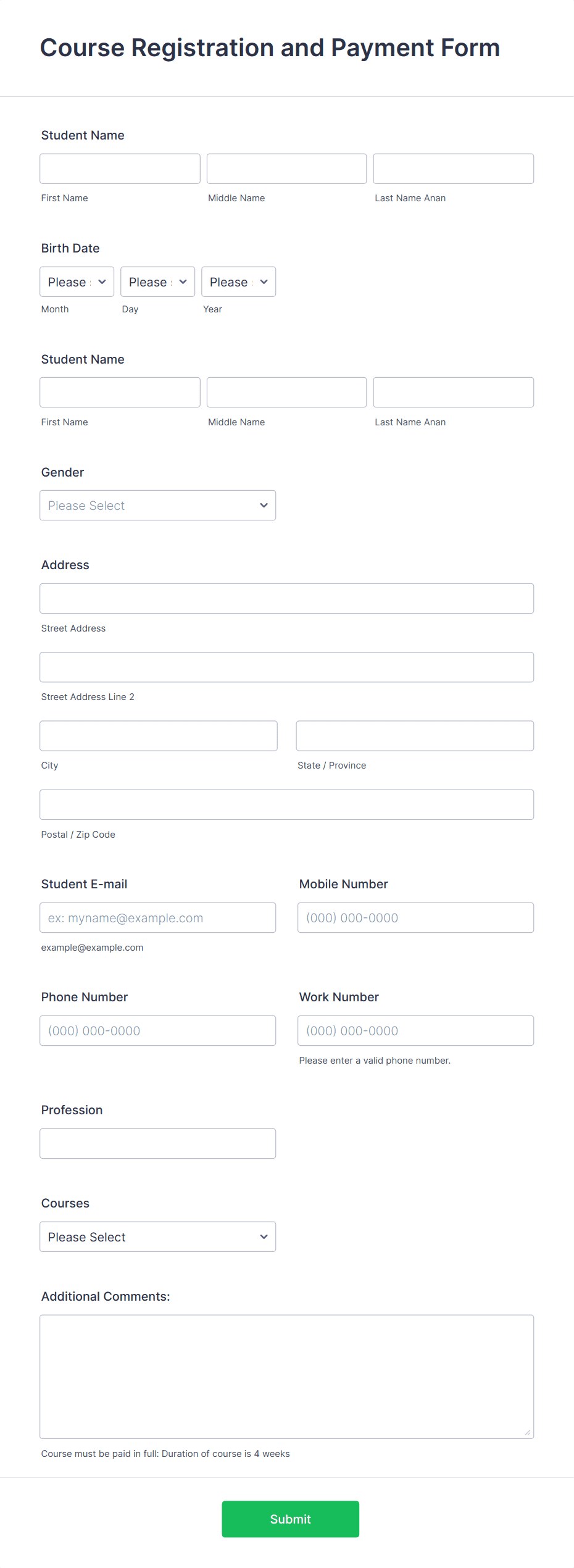
Task: Click inside the Additional Comments textarea
Action: click(x=287, y=1377)
